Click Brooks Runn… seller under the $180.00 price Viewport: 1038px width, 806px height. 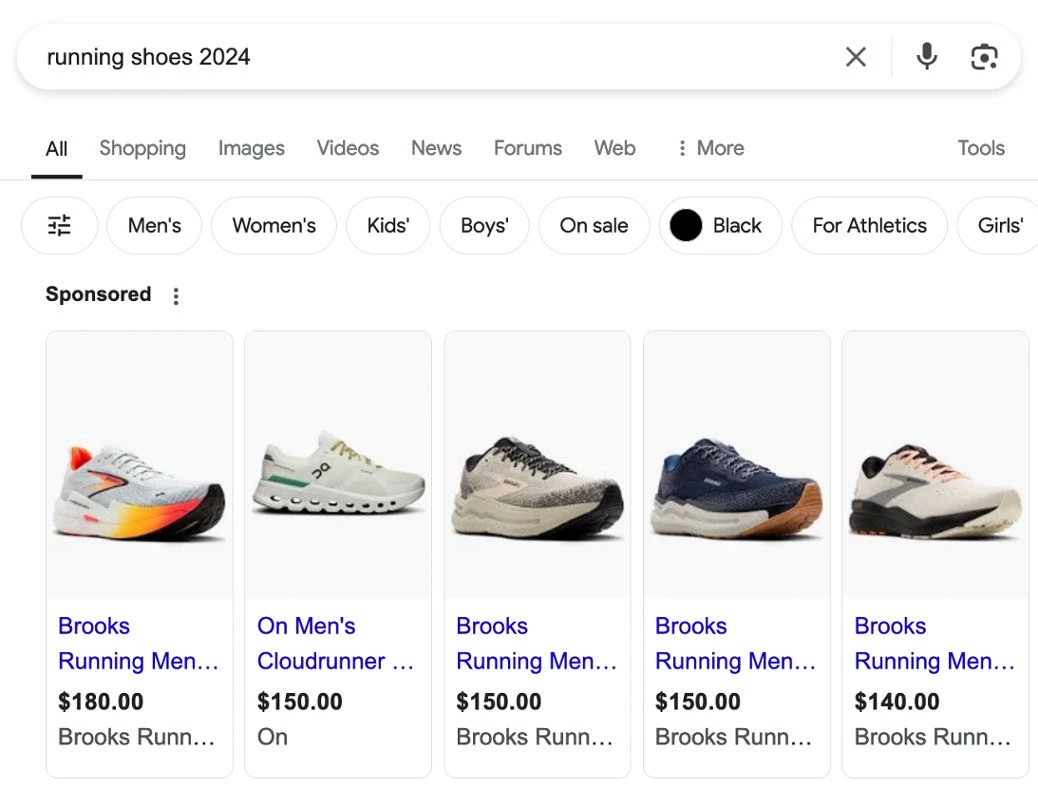tap(136, 737)
